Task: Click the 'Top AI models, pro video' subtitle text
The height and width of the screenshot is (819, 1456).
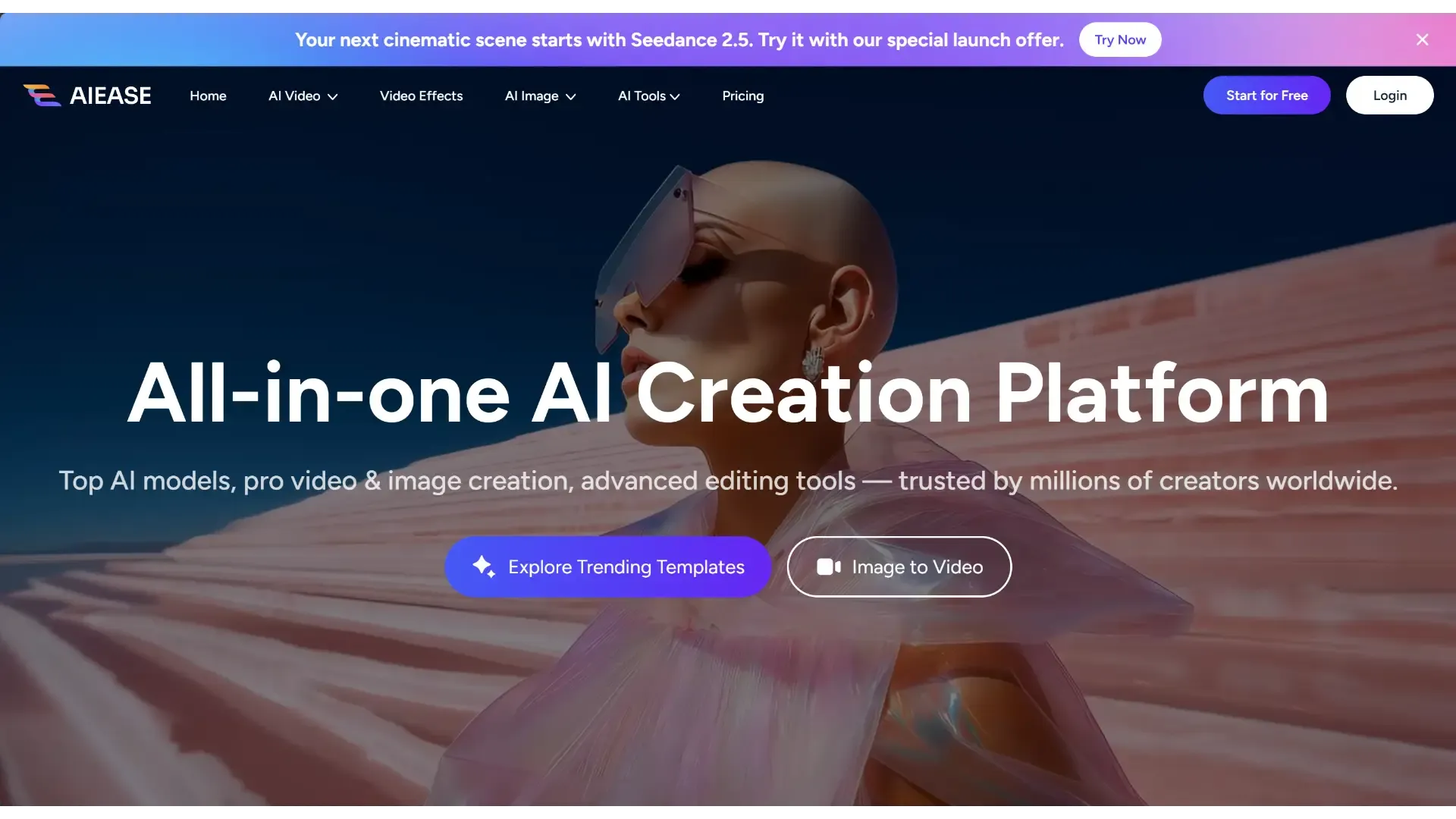Action: [728, 480]
